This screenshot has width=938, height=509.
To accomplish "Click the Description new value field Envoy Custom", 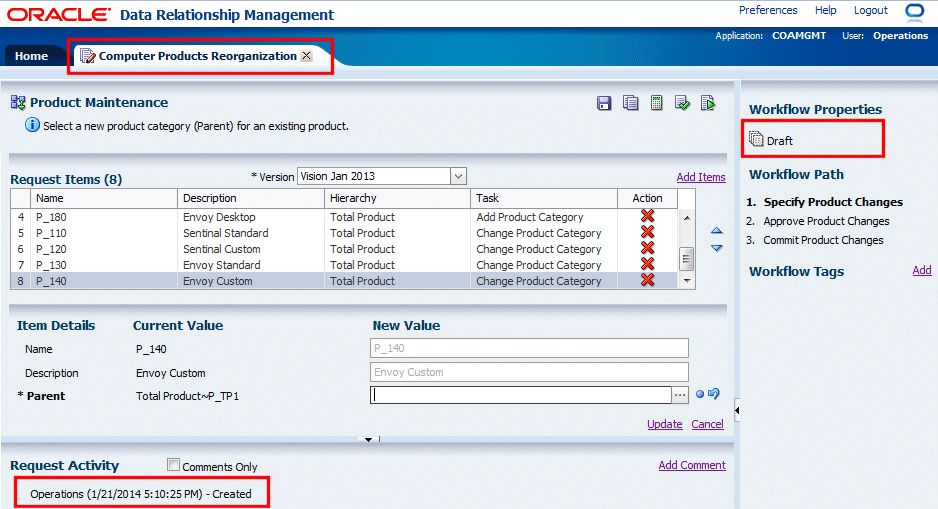I will coord(529,372).
